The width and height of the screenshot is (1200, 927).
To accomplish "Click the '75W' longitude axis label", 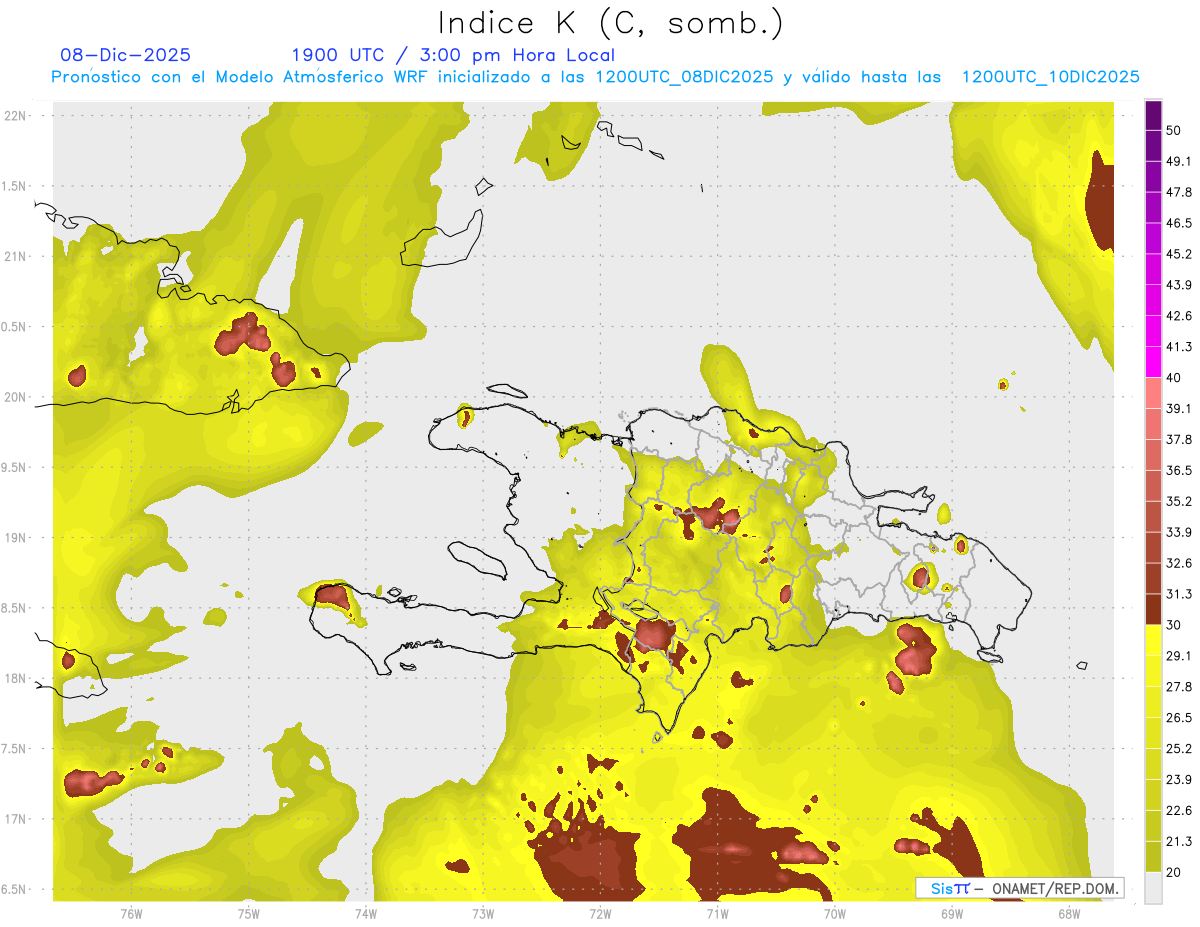I will pos(248,913).
